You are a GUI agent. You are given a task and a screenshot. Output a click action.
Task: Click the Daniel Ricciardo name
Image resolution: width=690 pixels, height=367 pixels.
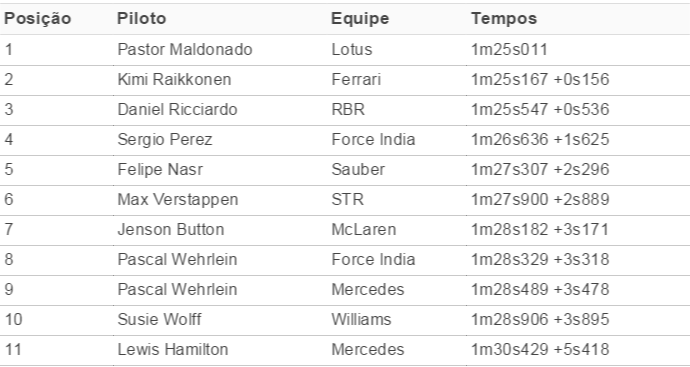pos(177,109)
